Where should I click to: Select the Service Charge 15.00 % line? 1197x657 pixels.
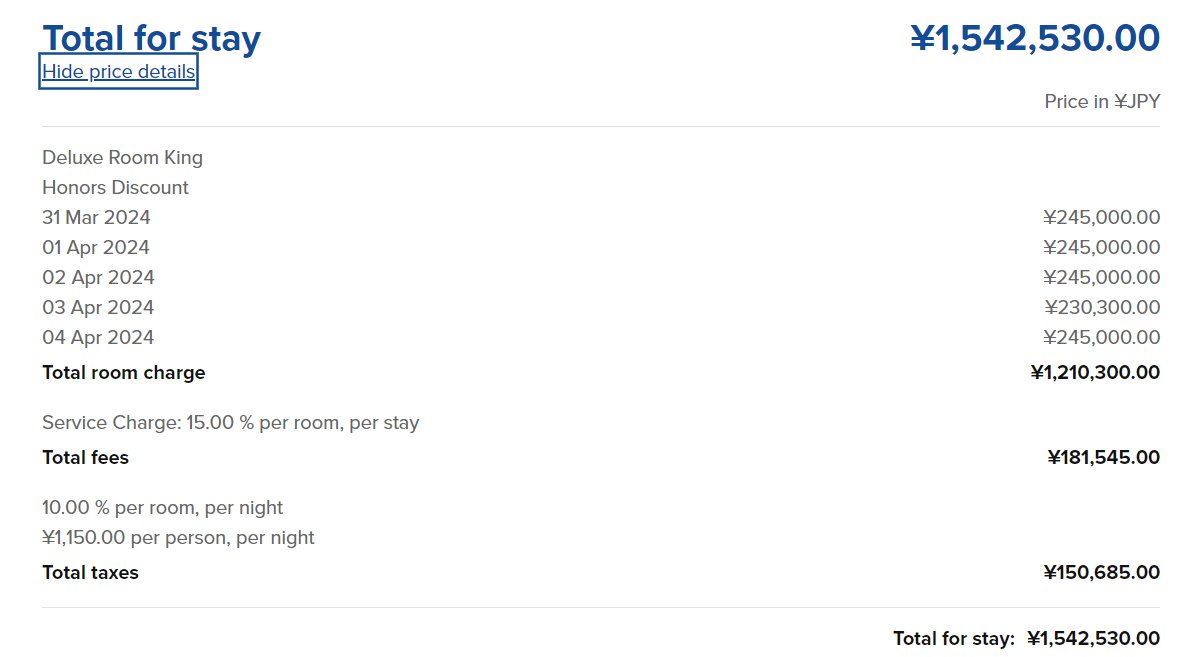(x=231, y=423)
